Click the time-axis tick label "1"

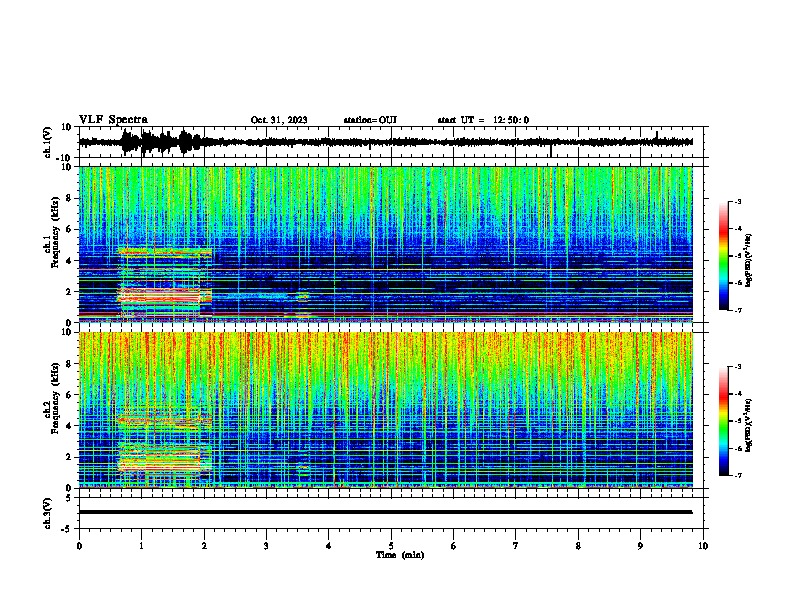(141, 546)
